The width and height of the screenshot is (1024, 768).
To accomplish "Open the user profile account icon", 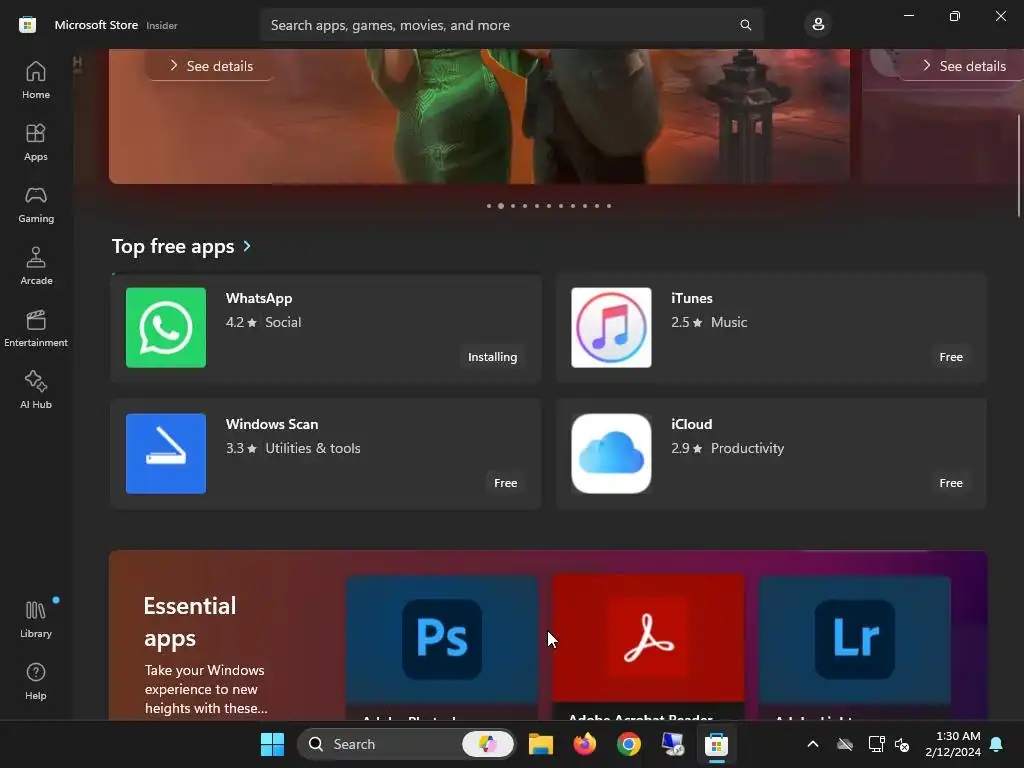I will point(818,25).
